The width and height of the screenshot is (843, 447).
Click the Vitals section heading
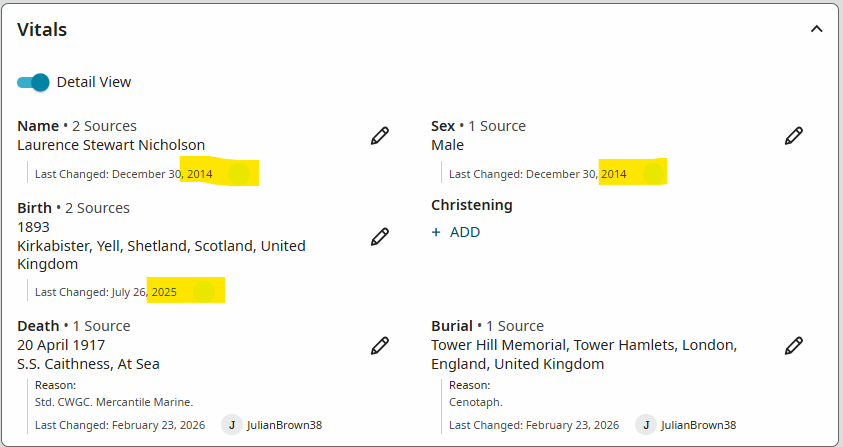click(x=42, y=30)
